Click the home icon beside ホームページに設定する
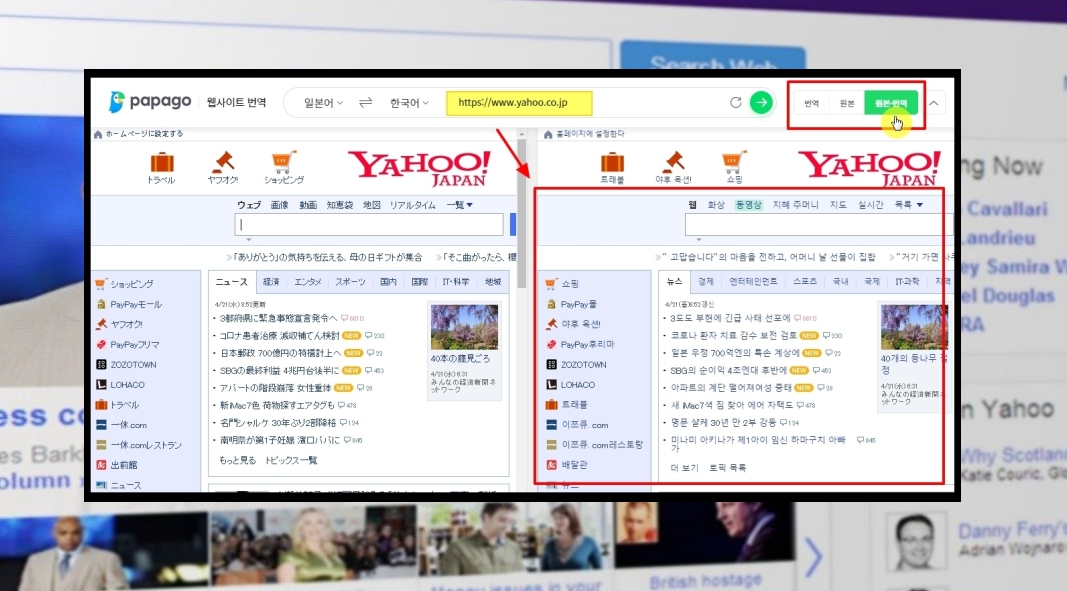The width and height of the screenshot is (1067, 591). pos(98,134)
